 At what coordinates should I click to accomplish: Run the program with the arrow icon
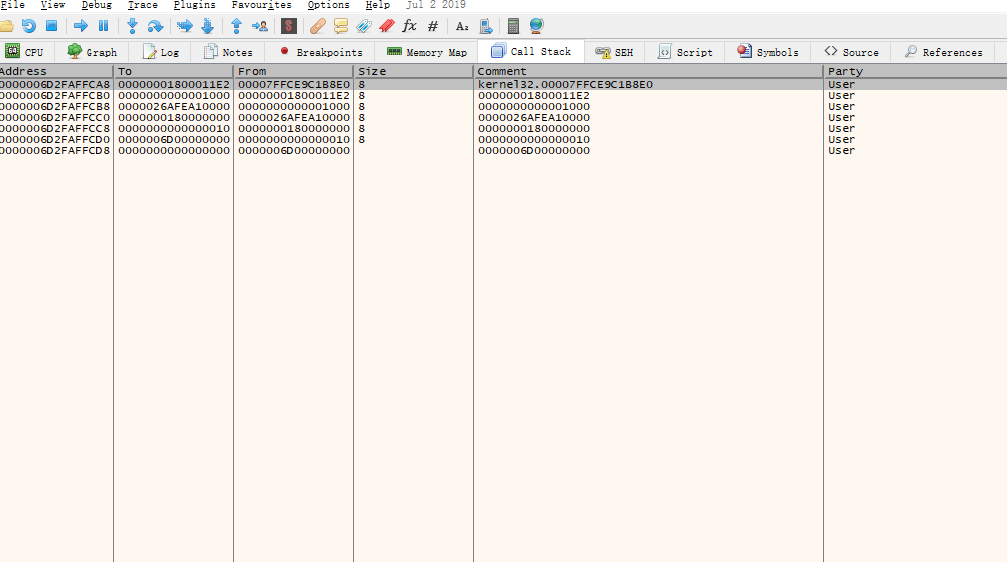click(80, 26)
